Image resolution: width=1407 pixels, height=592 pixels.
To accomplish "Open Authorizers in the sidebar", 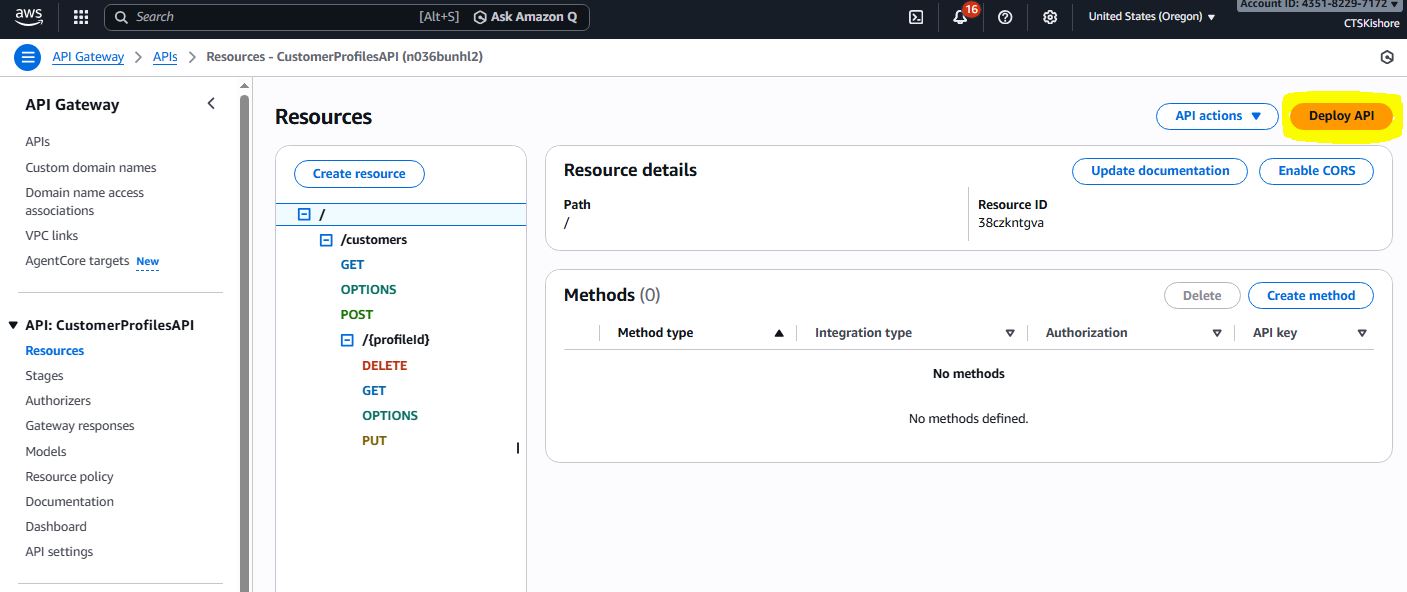I will 58,401.
